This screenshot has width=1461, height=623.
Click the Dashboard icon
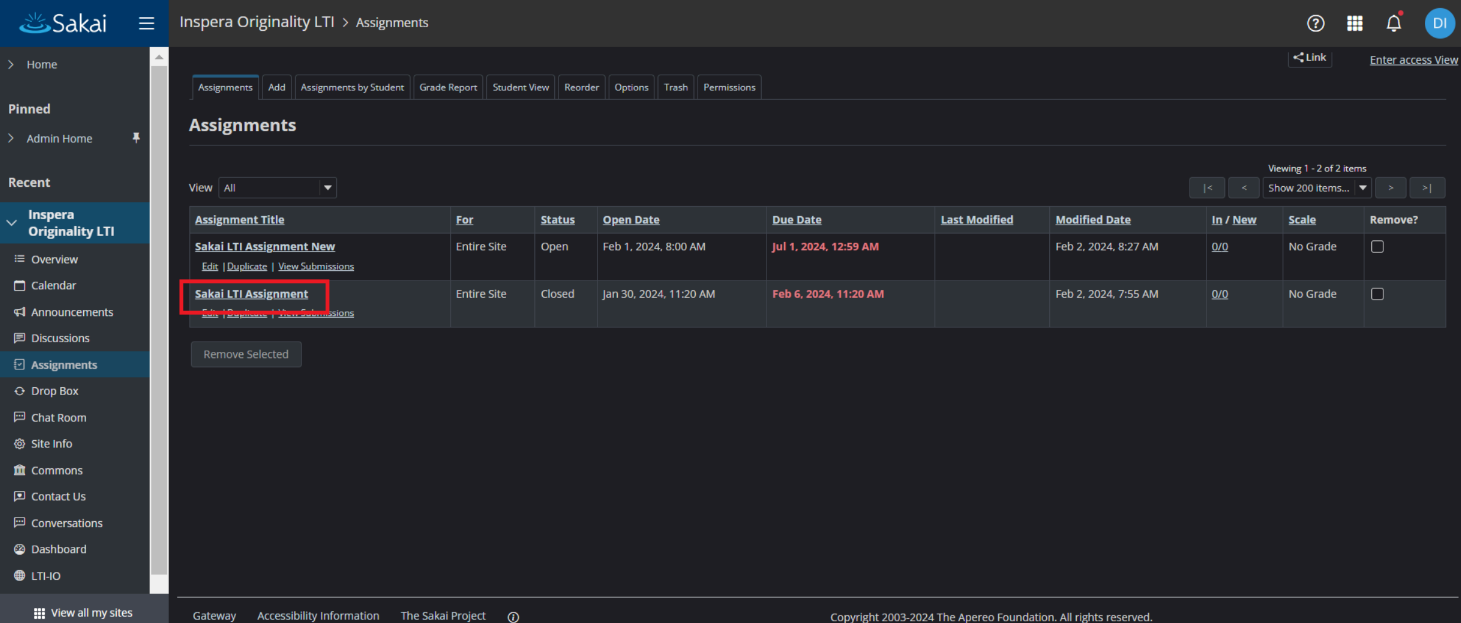tap(19, 549)
